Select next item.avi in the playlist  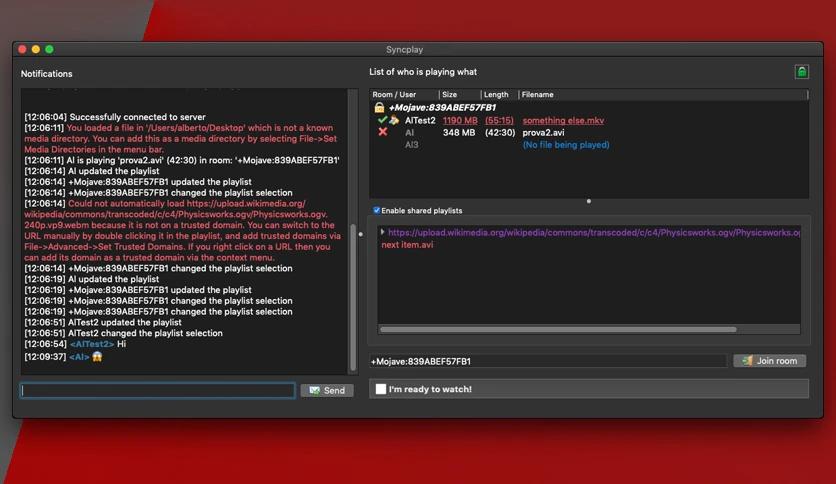[407, 245]
